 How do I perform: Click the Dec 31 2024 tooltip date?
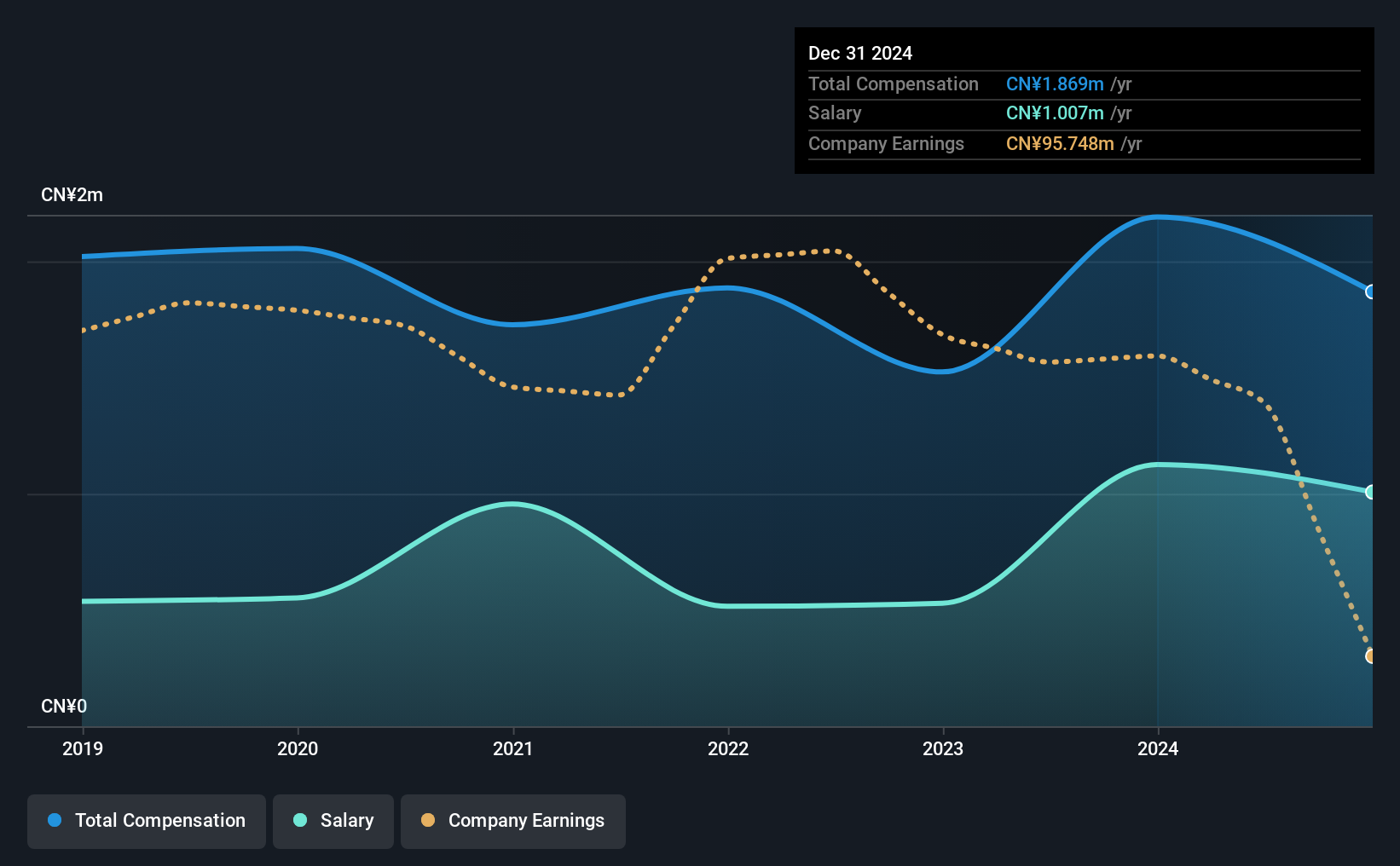click(x=860, y=53)
